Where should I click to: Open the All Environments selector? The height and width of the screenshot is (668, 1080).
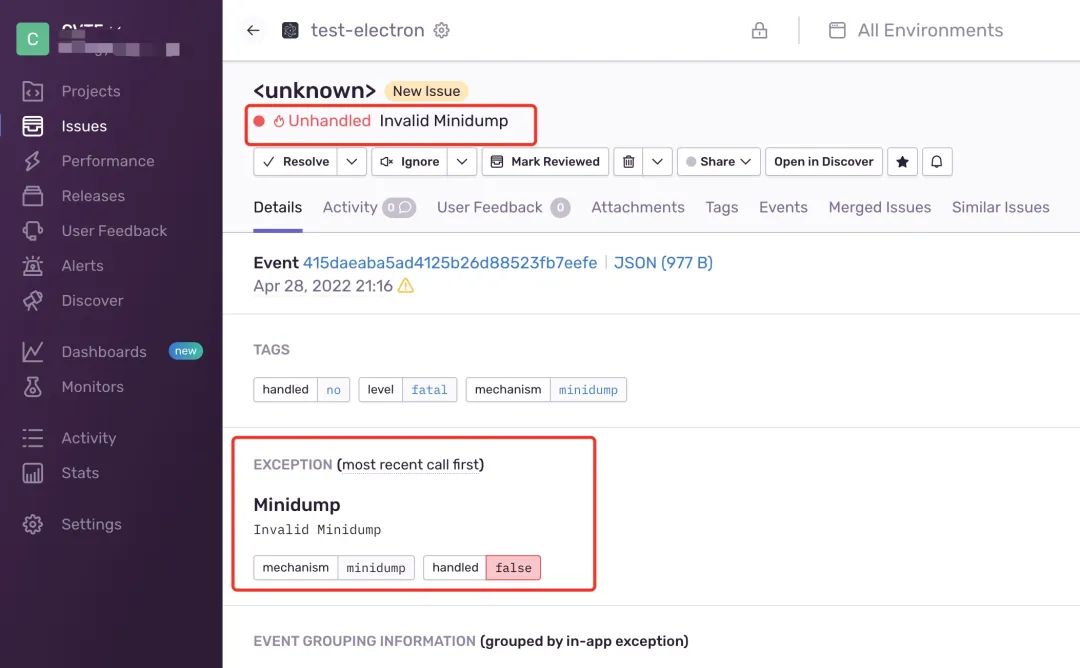(915, 30)
